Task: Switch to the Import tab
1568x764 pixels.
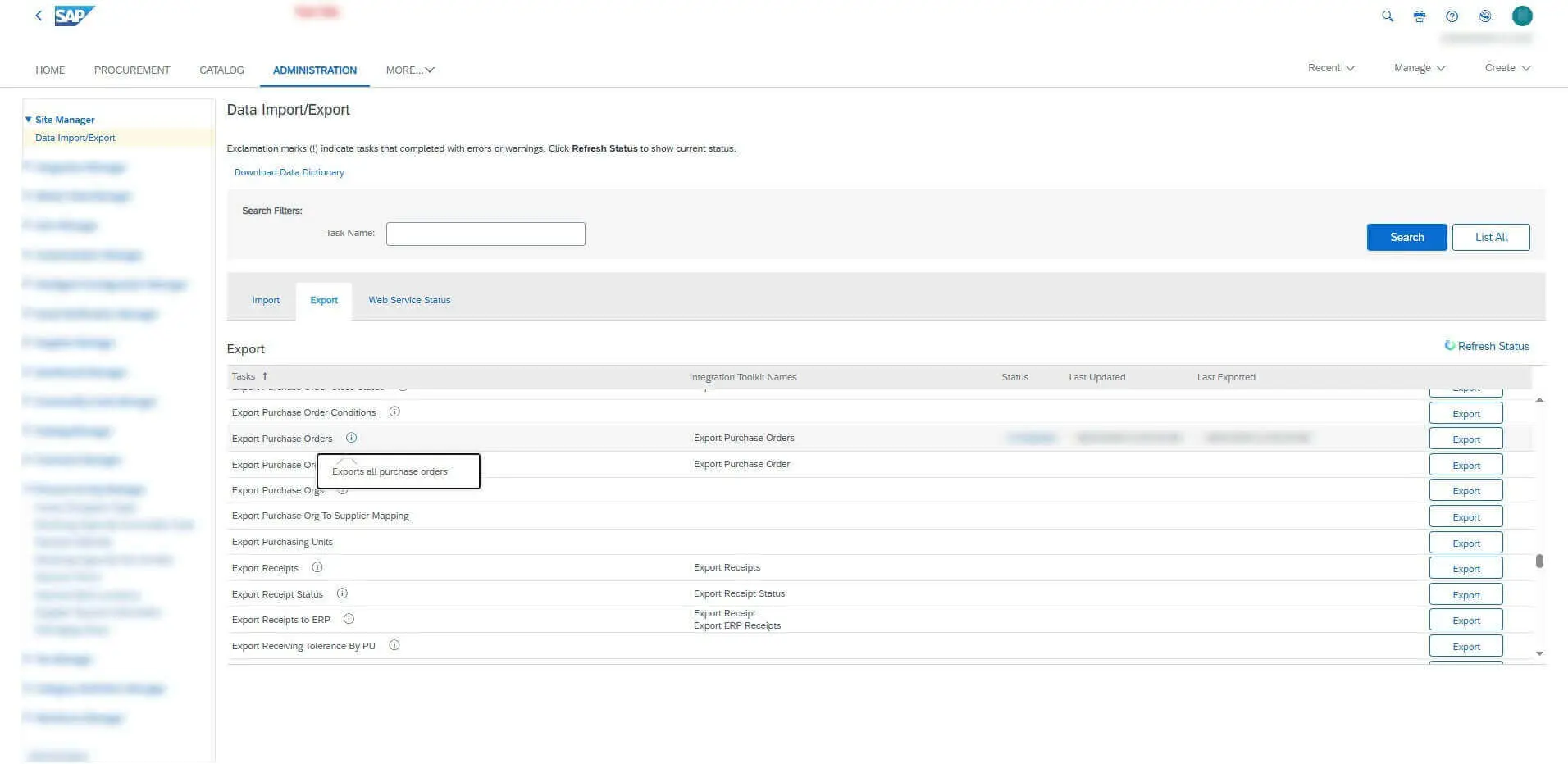Action: (266, 300)
